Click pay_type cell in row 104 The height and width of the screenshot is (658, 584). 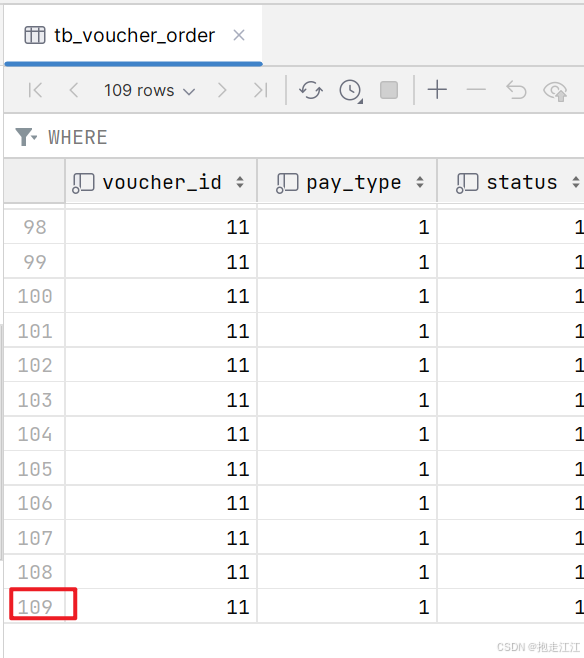point(347,434)
